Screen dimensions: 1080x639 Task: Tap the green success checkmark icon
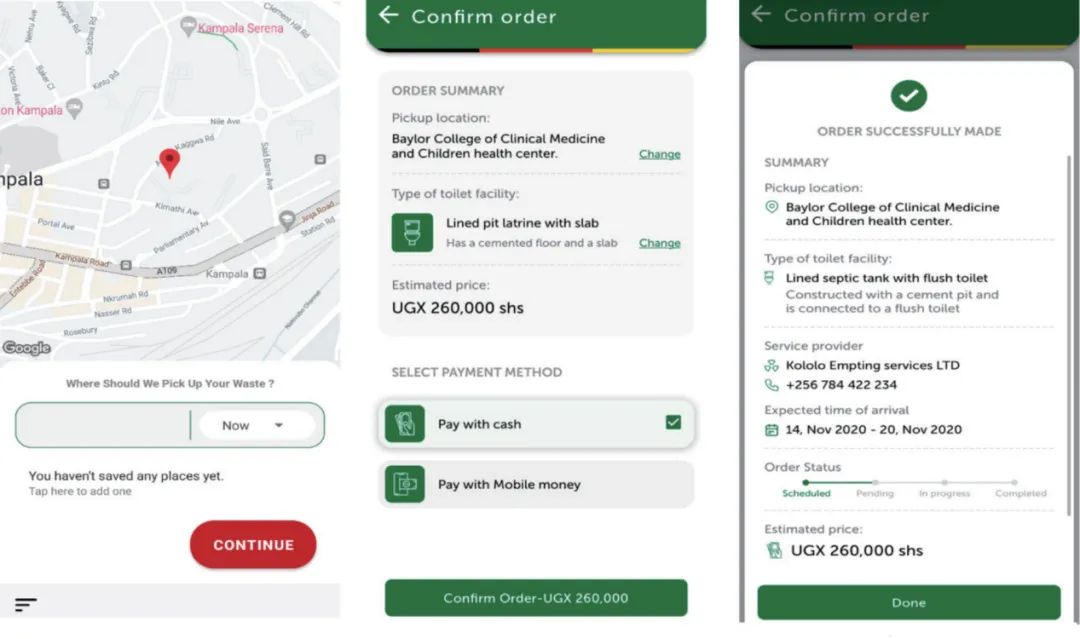pyautogui.click(x=909, y=96)
